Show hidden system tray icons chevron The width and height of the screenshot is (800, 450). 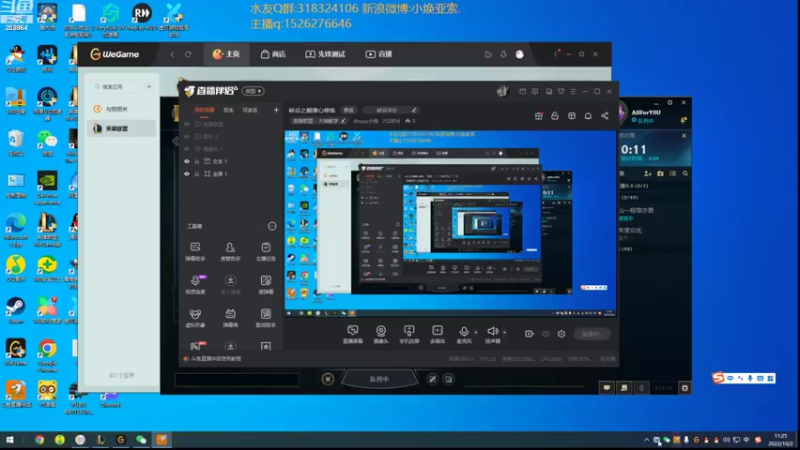[646, 440]
